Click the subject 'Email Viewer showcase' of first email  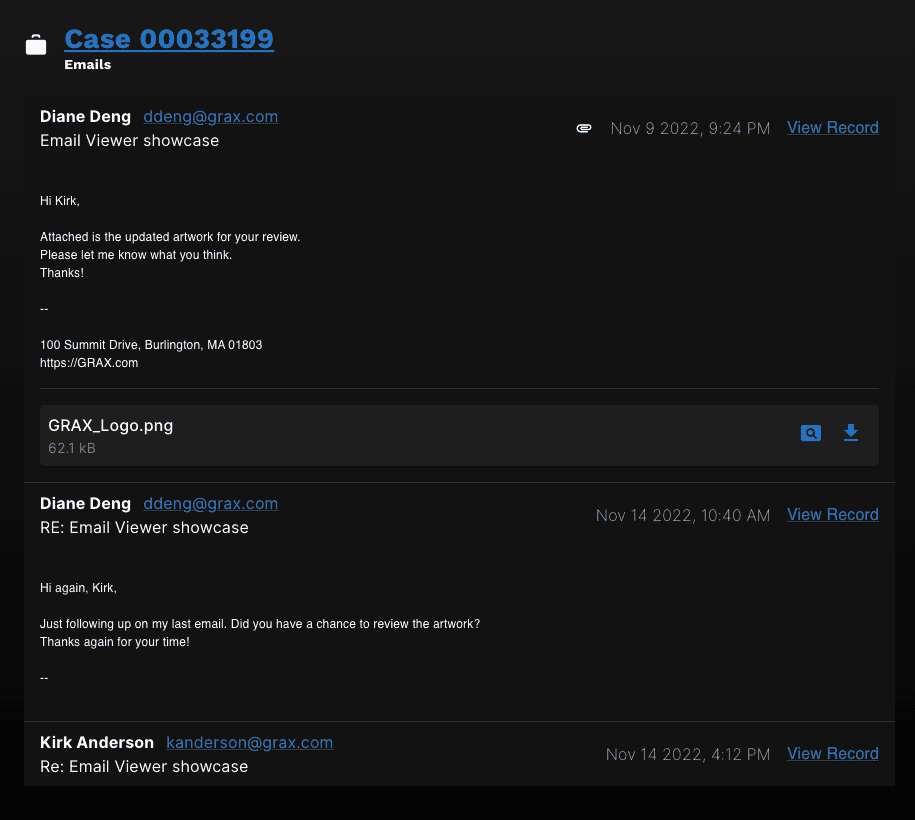(130, 141)
